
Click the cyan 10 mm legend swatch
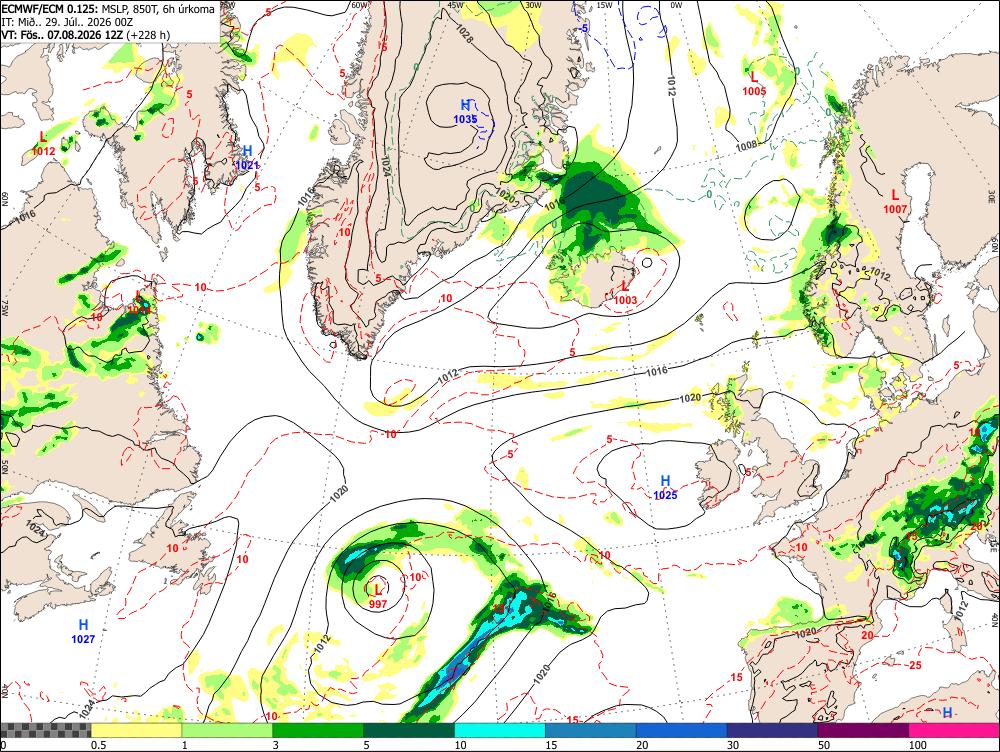(499, 730)
